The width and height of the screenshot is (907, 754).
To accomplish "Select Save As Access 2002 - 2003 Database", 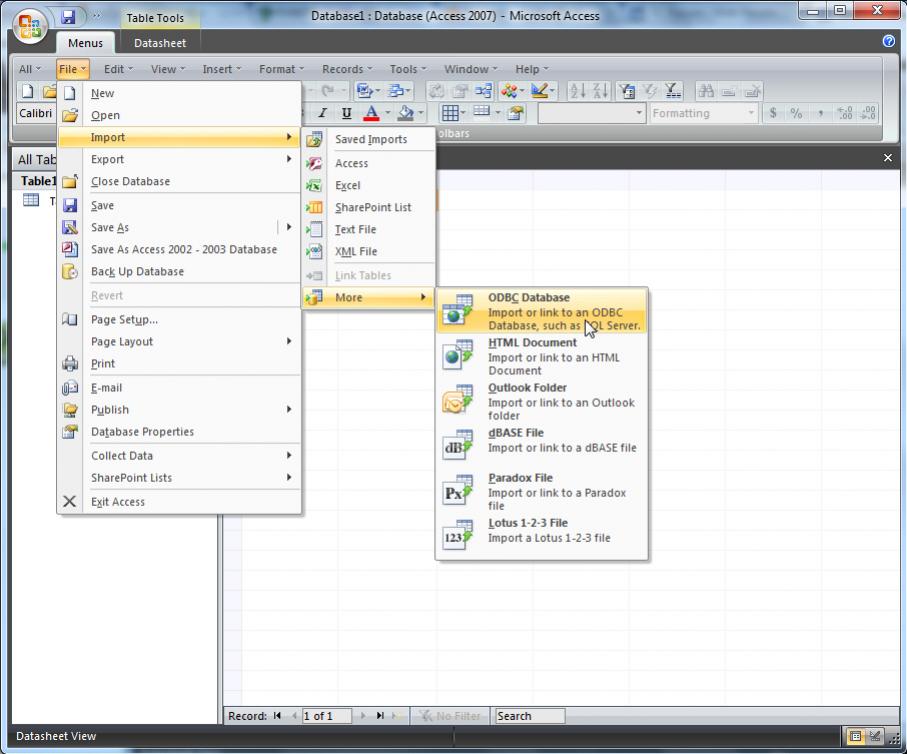I will pos(179,249).
